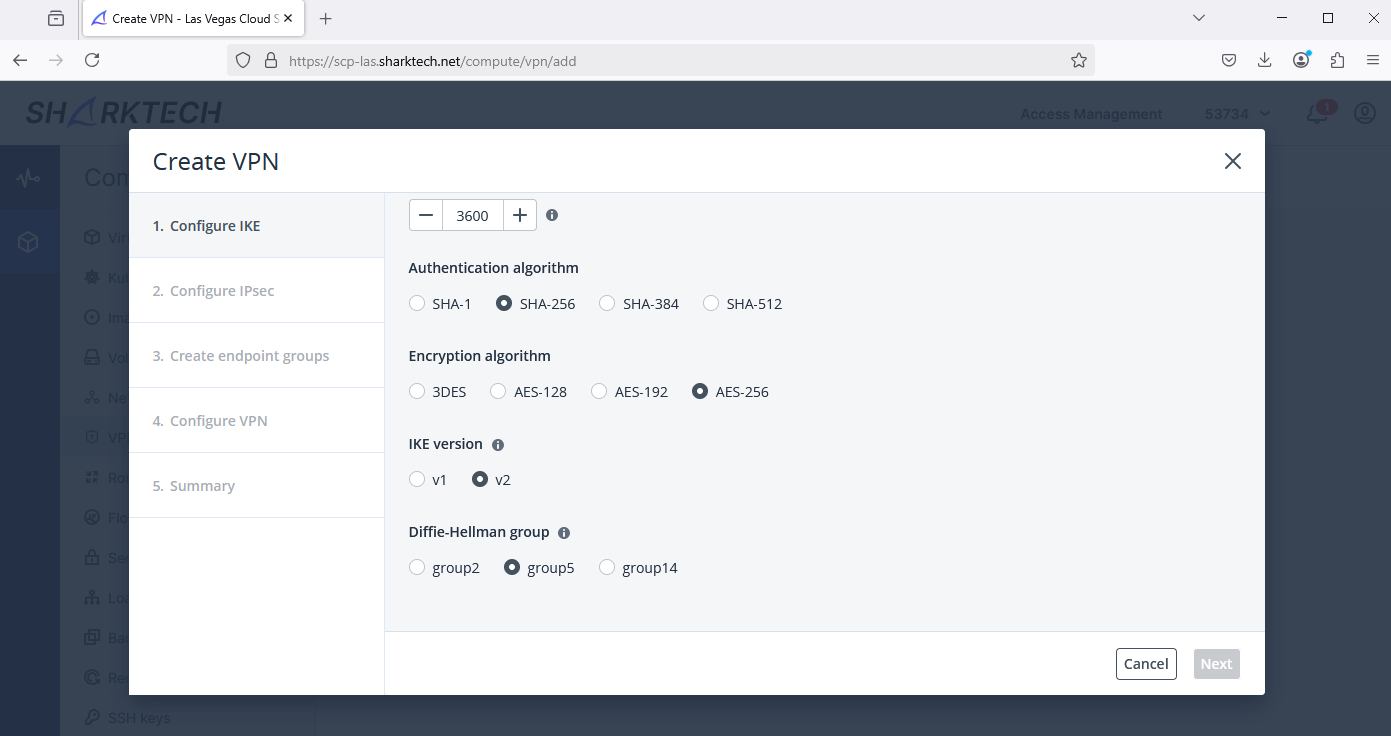The image size is (1391, 736).
Task: Click the Next button
Action: (1216, 663)
